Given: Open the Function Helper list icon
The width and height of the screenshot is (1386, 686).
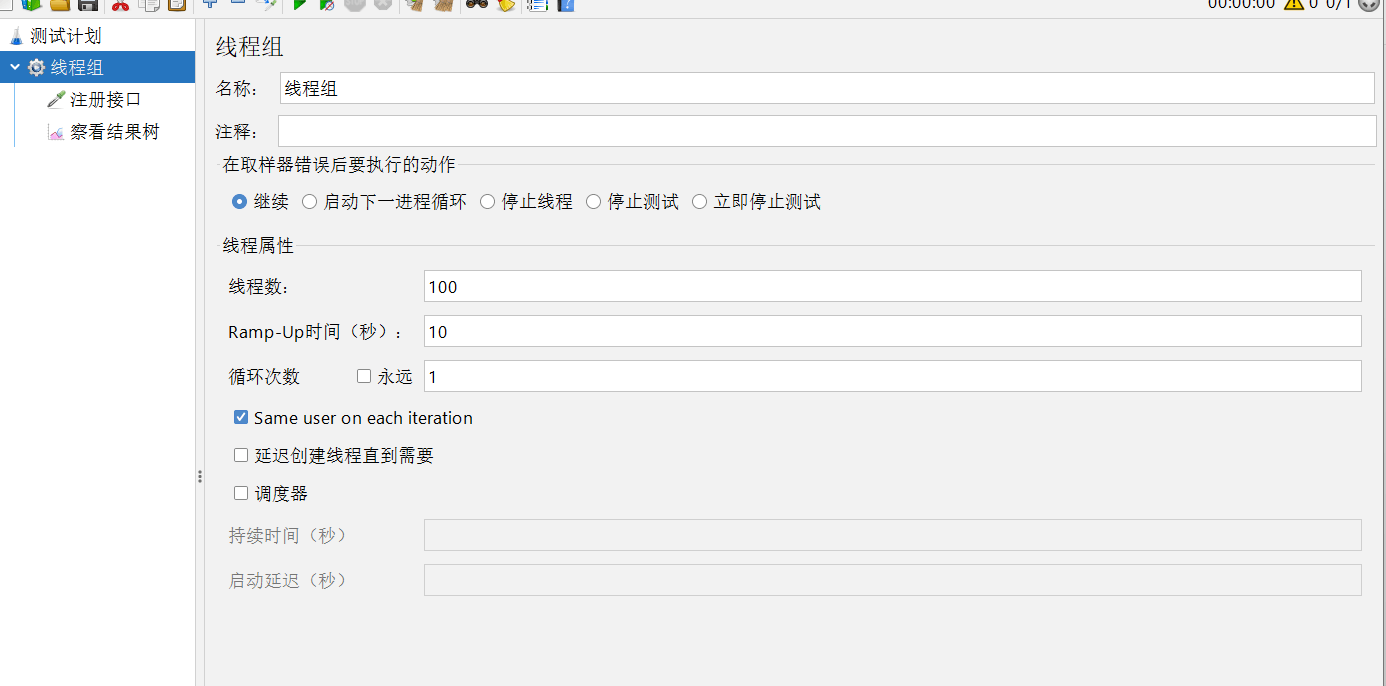Looking at the screenshot, I should [537, 4].
